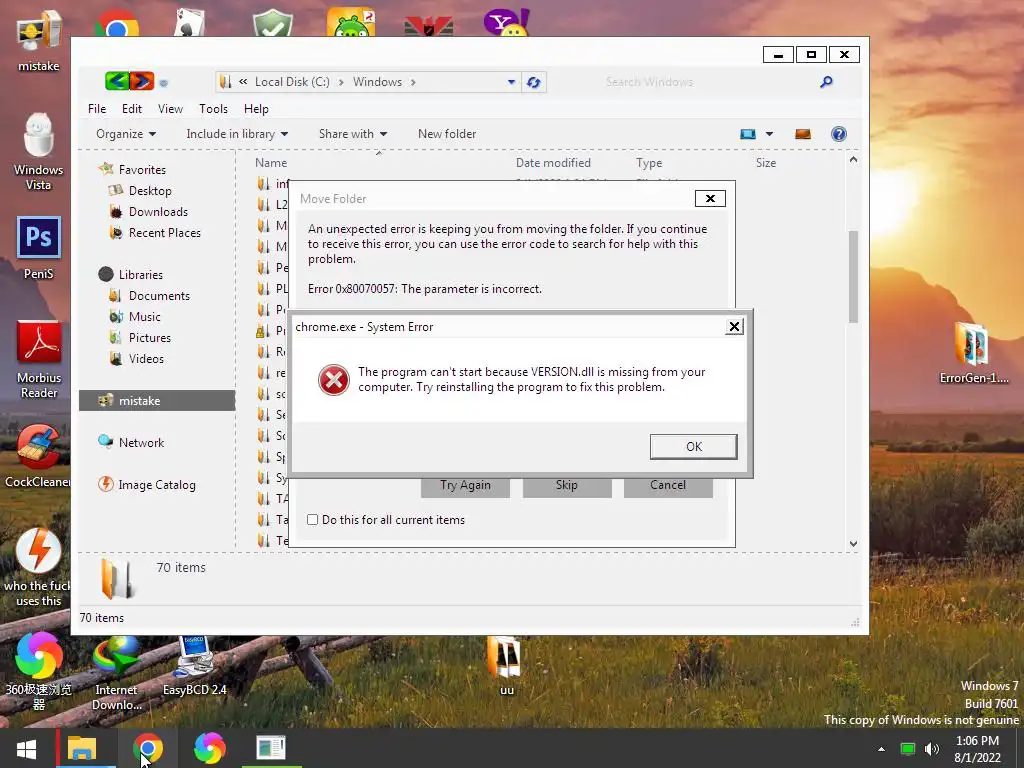Open Windows Vista desktop icon
Screen dimensions: 1024x768
click(39, 152)
